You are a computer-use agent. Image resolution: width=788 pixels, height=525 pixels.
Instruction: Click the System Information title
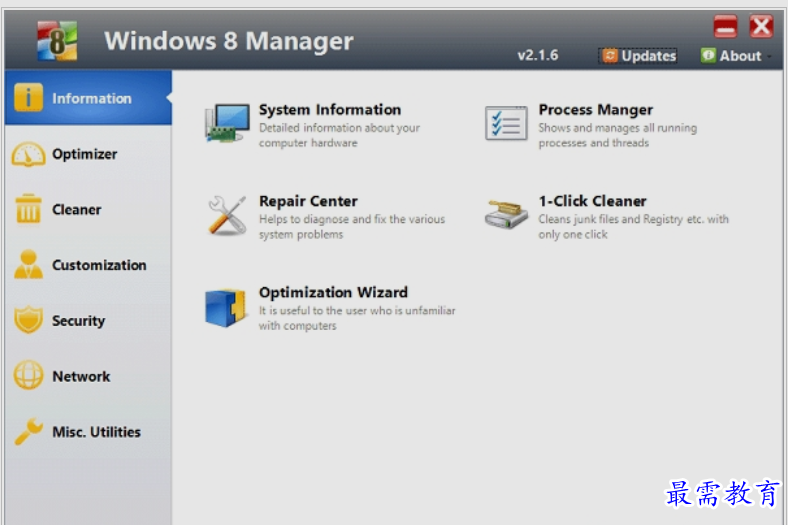pyautogui.click(x=330, y=110)
